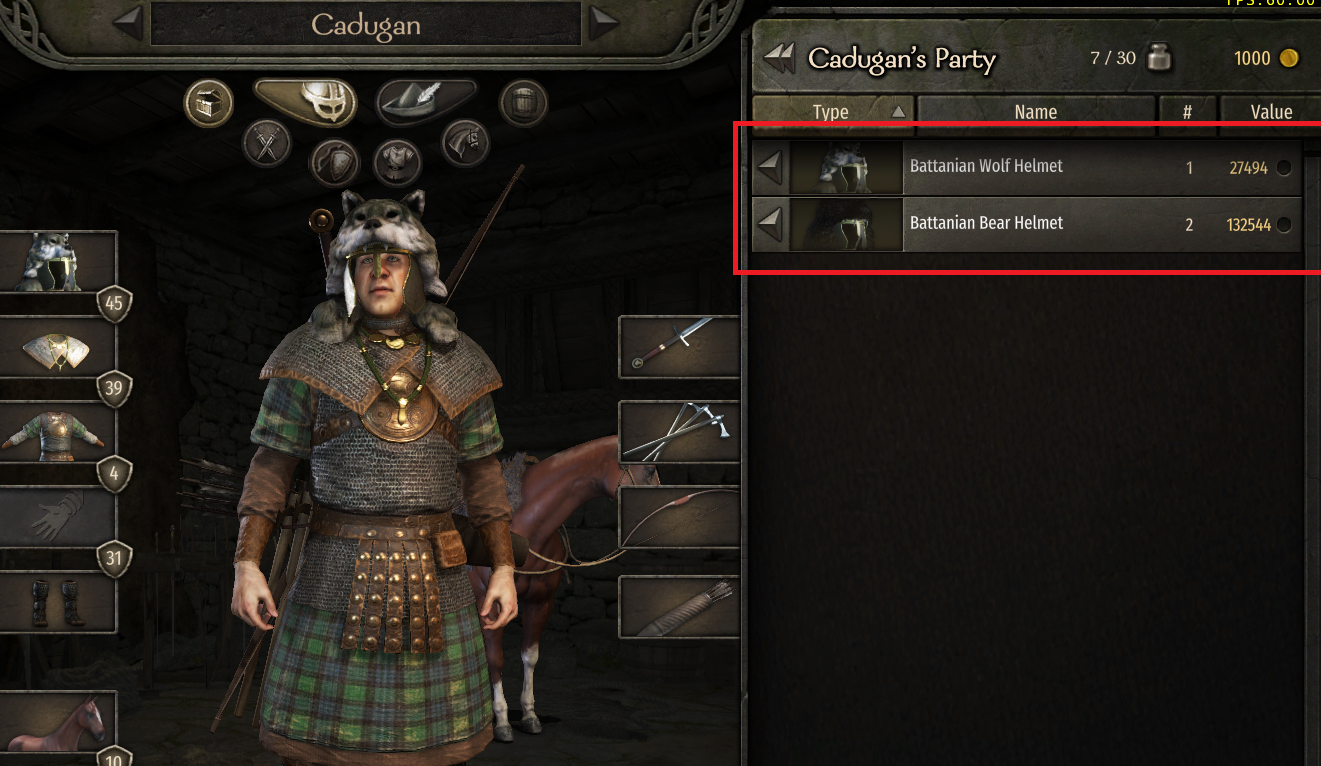This screenshot has width=1321, height=766.
Task: Filter inventory by barrel goods icon
Action: click(x=523, y=103)
